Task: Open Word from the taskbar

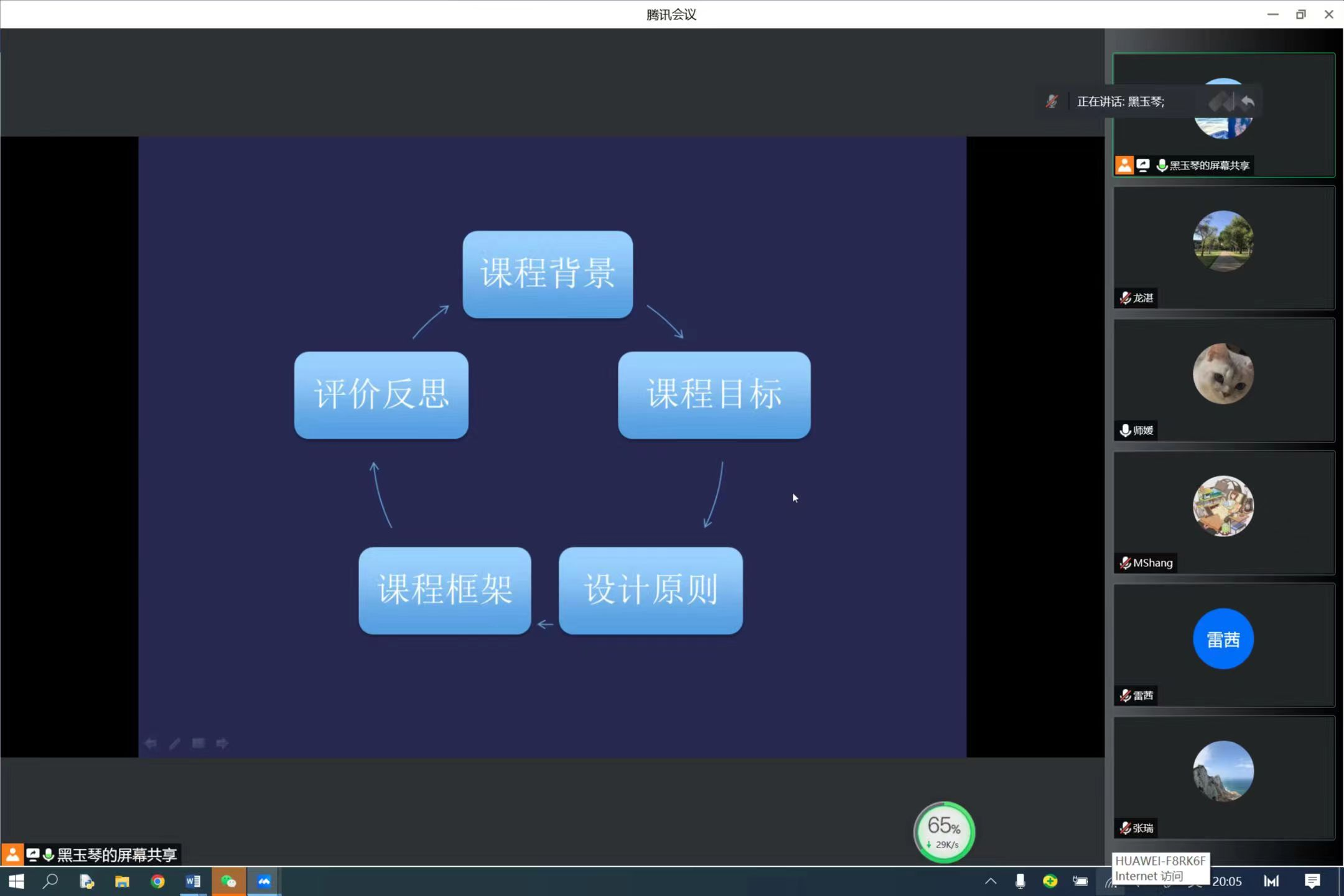Action: (x=193, y=881)
